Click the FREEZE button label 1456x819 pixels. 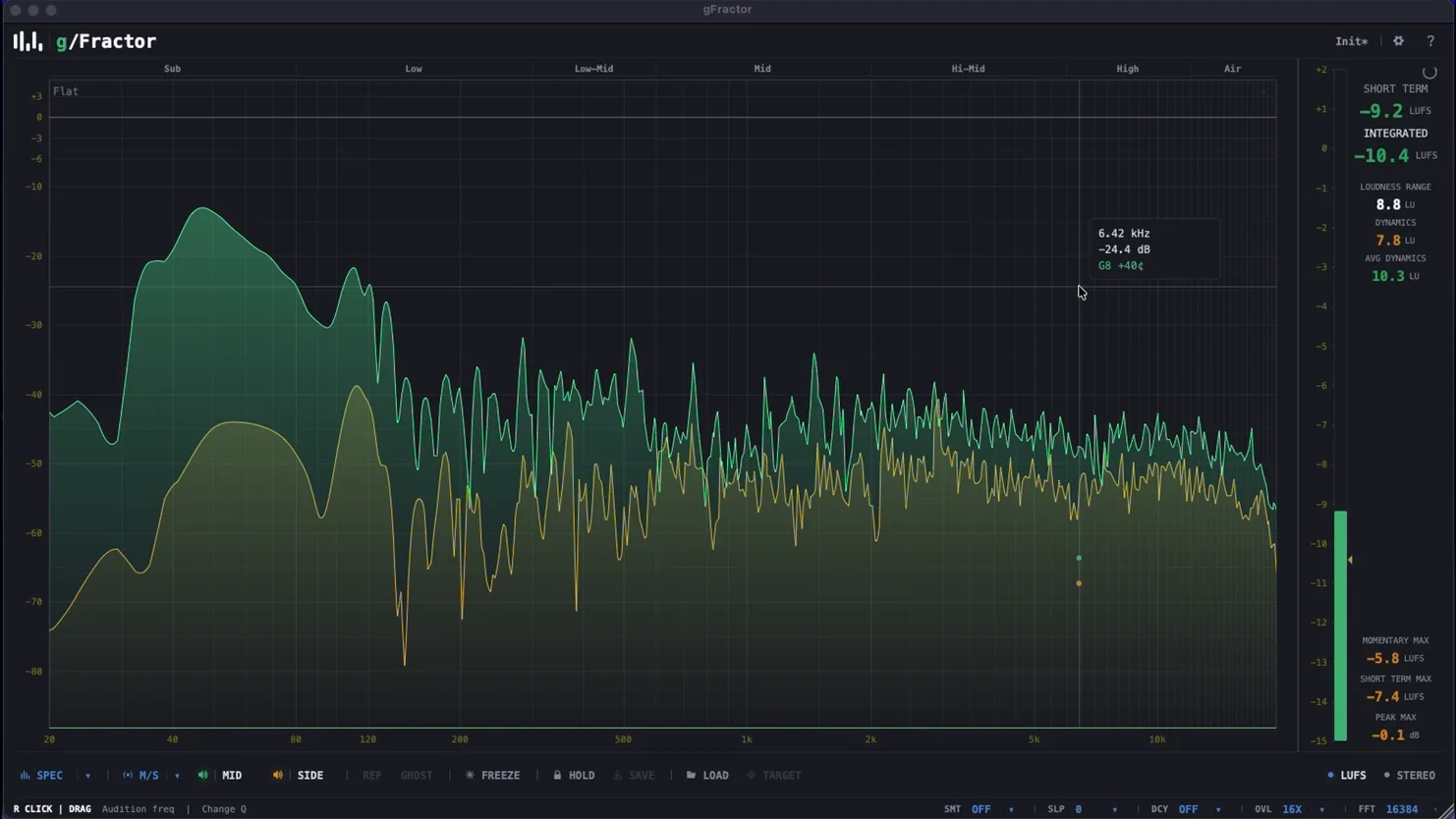tap(500, 776)
